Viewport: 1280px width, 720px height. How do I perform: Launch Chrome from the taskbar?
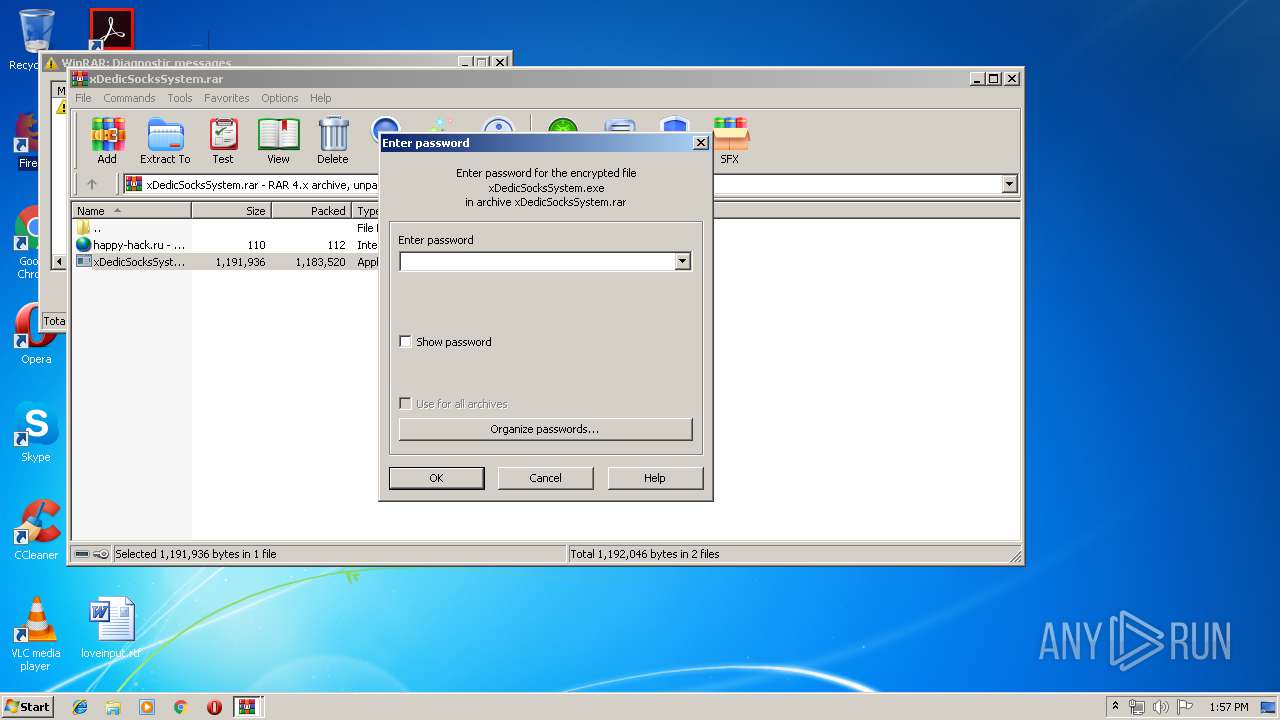tap(180, 707)
